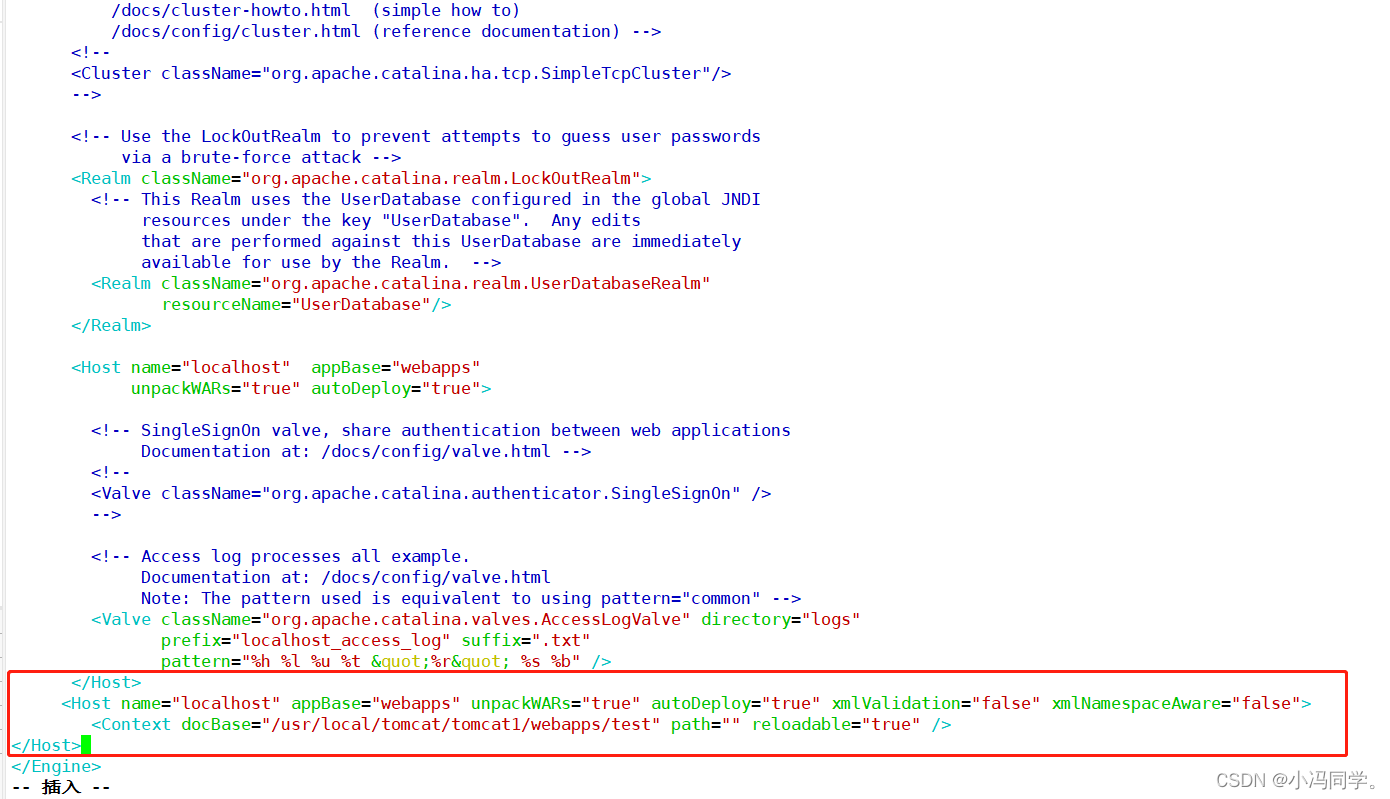Click the SingleSignOn Valve className value
This screenshot has width=1390, height=799.
(501, 493)
